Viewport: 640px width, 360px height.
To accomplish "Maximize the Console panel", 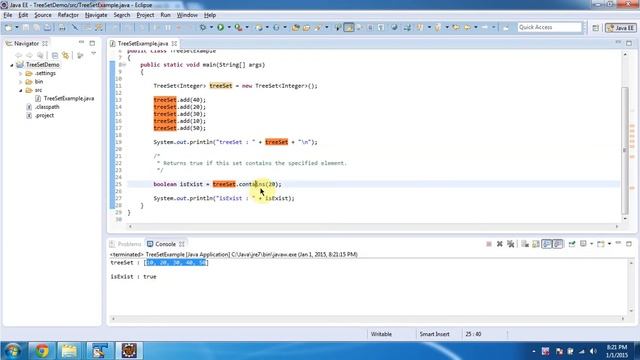I will point(629,244).
